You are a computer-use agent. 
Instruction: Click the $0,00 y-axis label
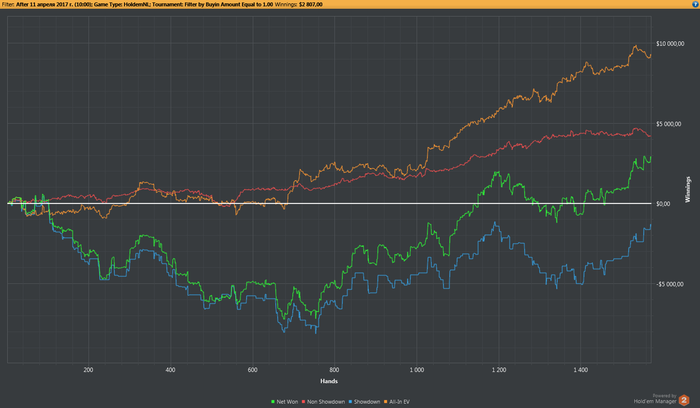(x=663, y=204)
